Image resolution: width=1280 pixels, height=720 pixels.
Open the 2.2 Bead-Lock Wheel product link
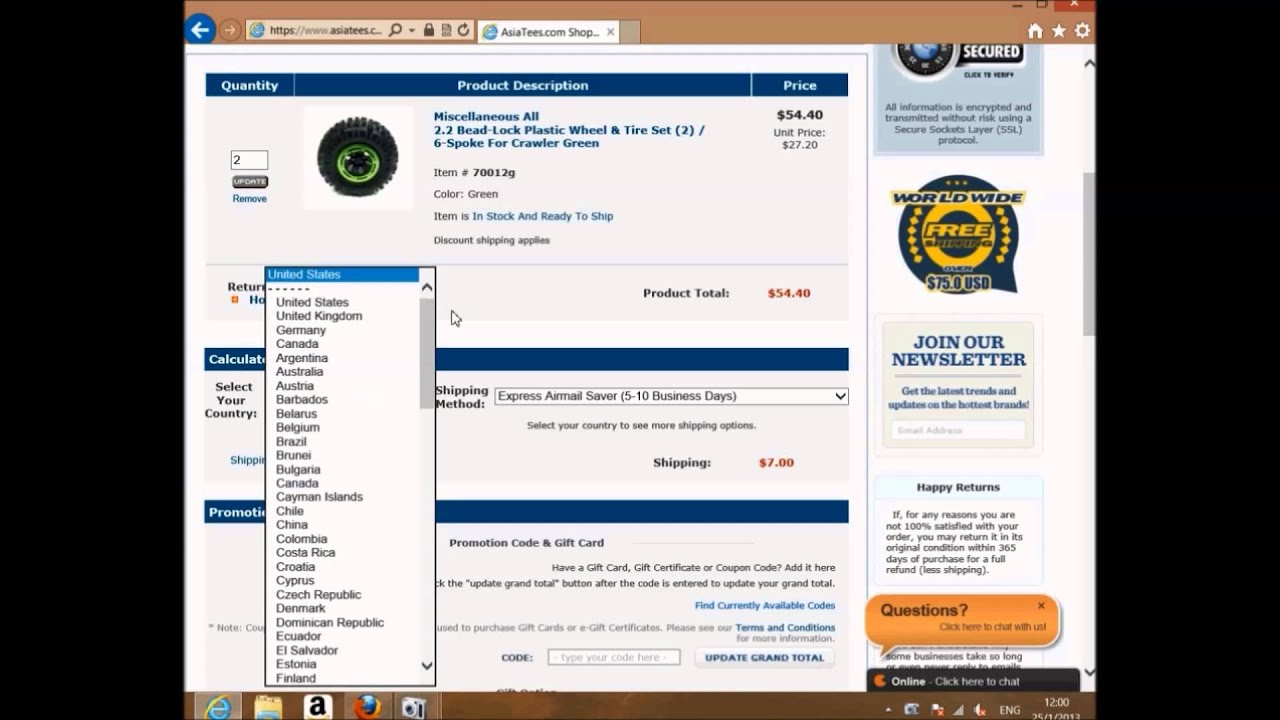[x=569, y=136]
